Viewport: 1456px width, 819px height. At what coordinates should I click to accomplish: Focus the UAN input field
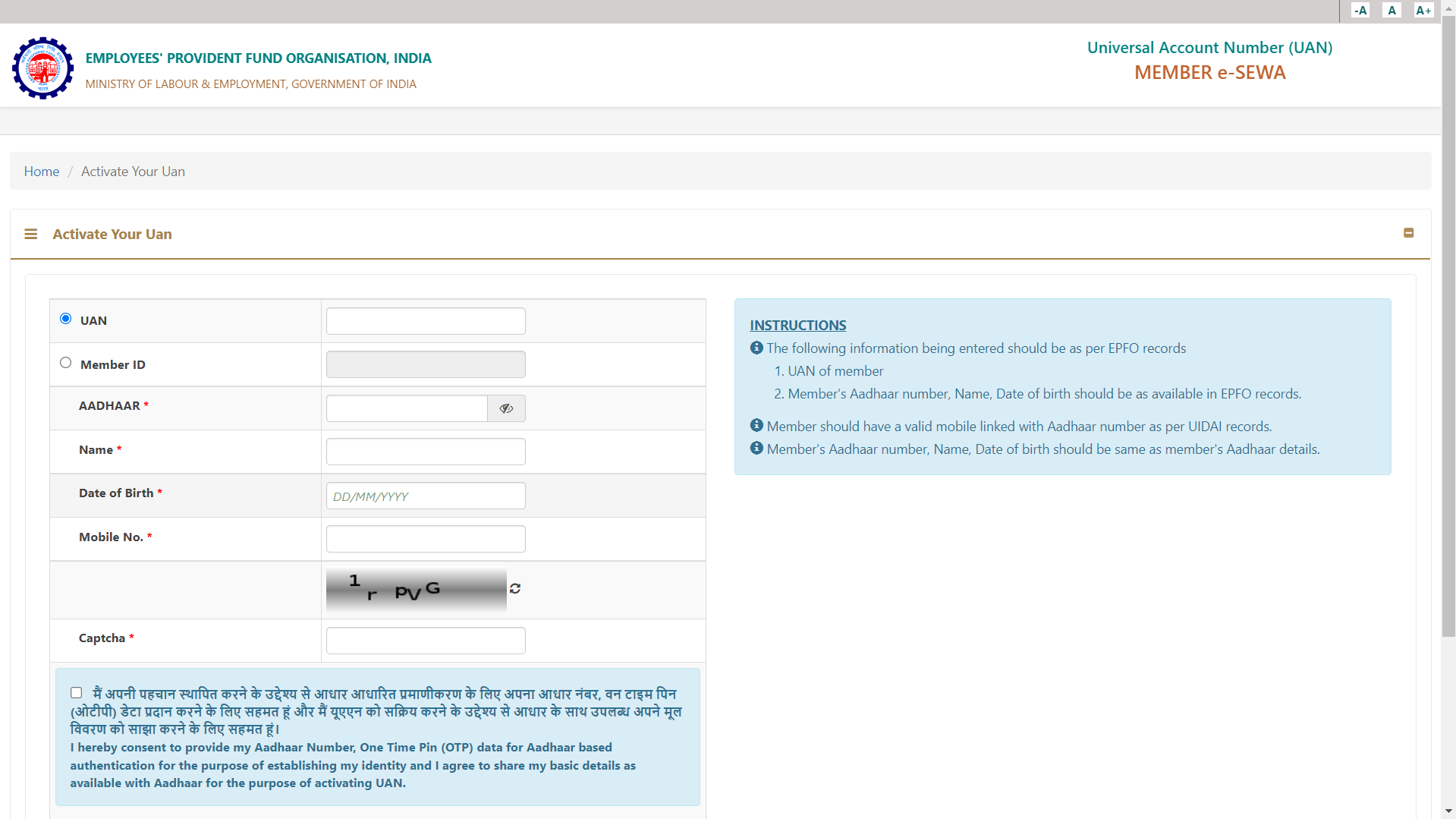pyautogui.click(x=426, y=321)
